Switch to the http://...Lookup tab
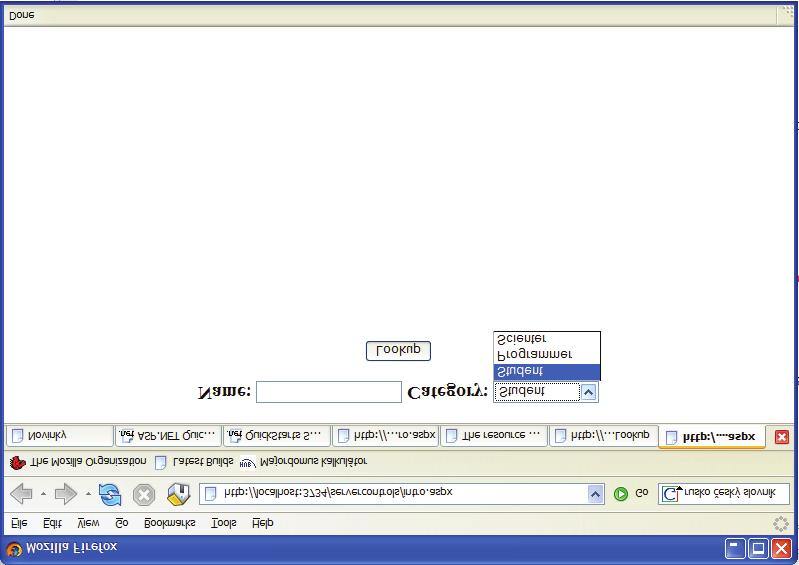 [603, 436]
